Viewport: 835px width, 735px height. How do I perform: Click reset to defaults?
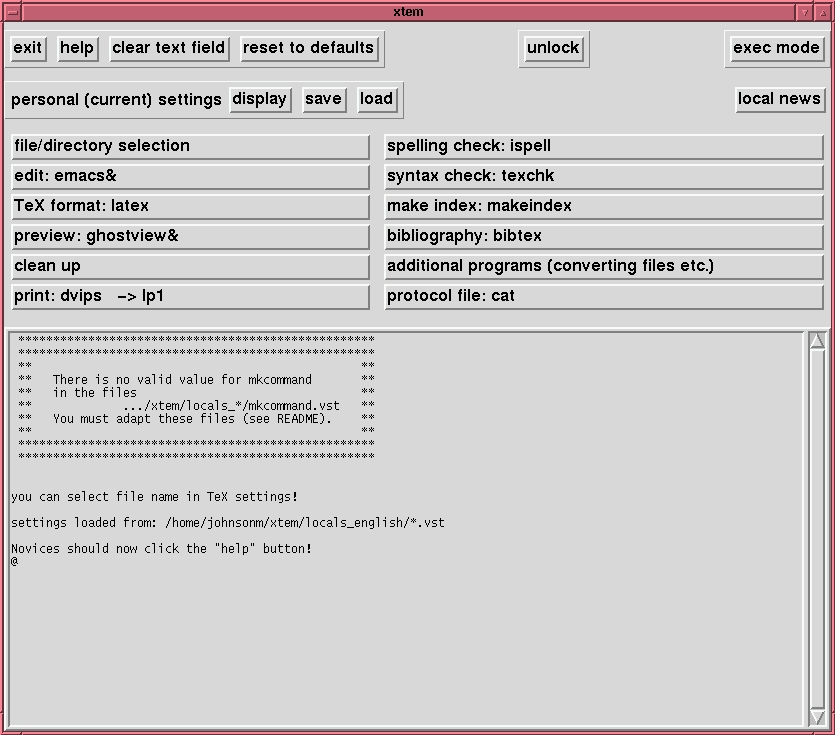coord(308,48)
